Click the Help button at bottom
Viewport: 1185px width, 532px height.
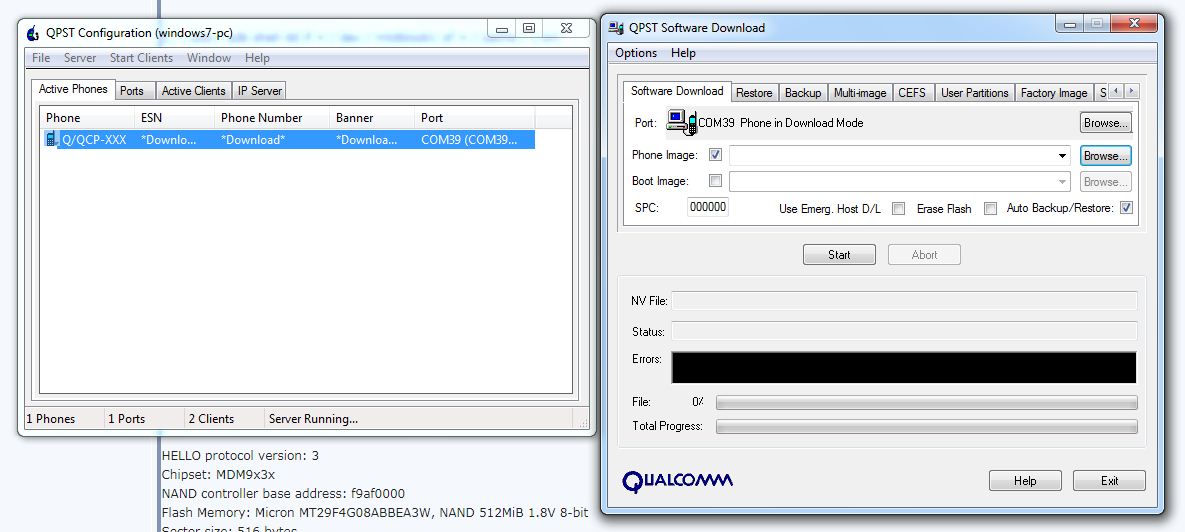coord(1025,481)
